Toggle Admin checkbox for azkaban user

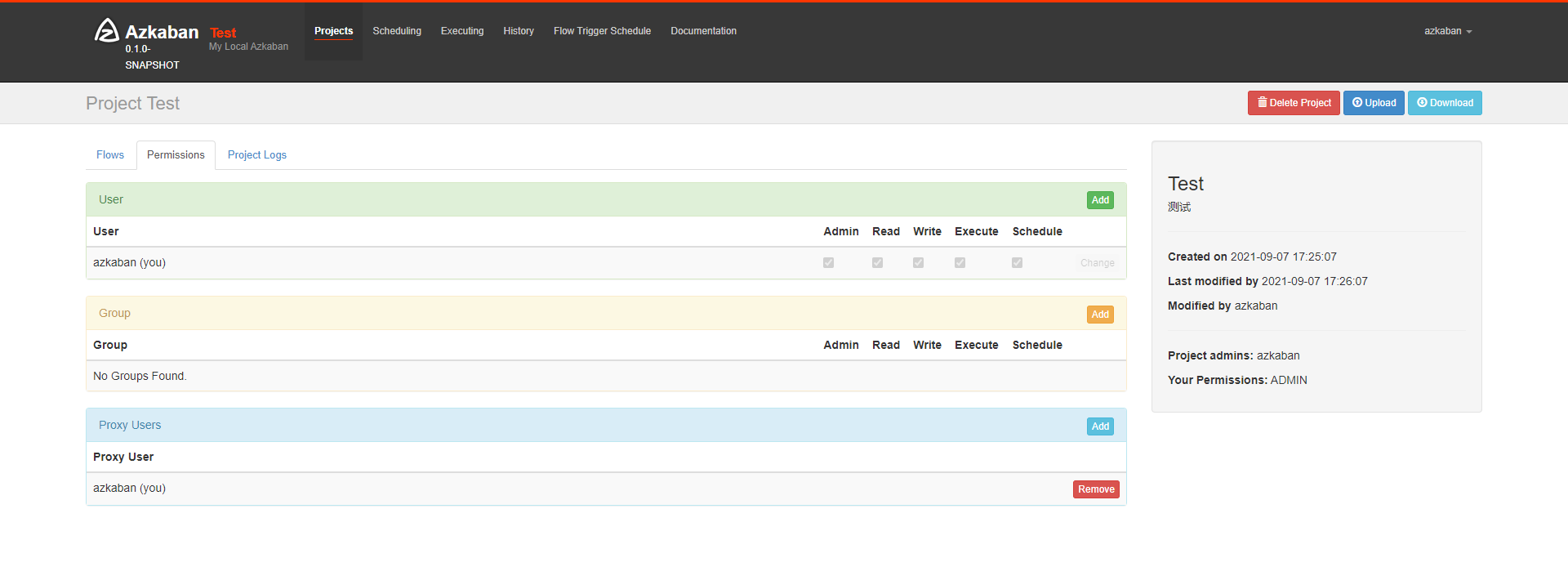coord(828,263)
